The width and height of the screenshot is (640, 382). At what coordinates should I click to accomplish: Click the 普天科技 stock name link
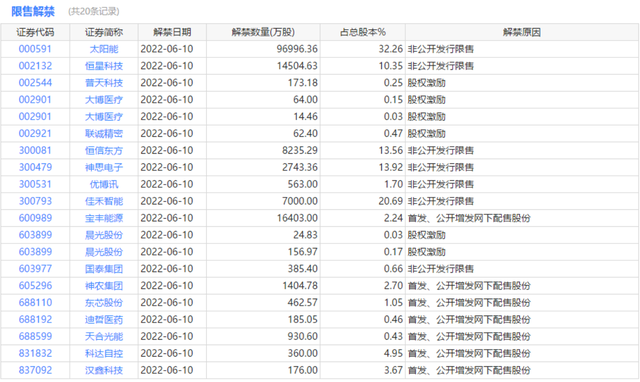pos(104,83)
